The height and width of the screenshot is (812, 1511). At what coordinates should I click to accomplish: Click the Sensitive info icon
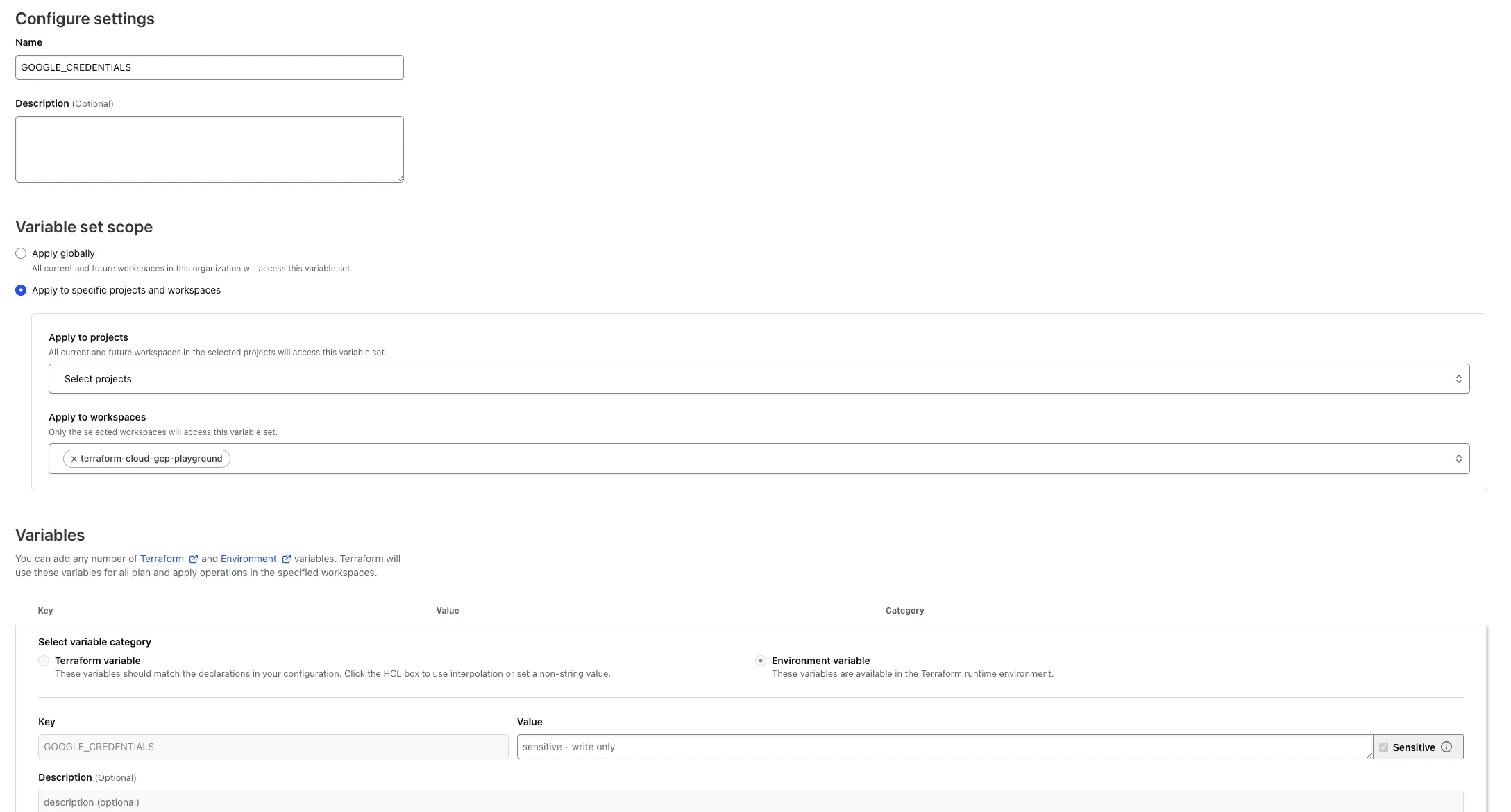[x=1446, y=747]
